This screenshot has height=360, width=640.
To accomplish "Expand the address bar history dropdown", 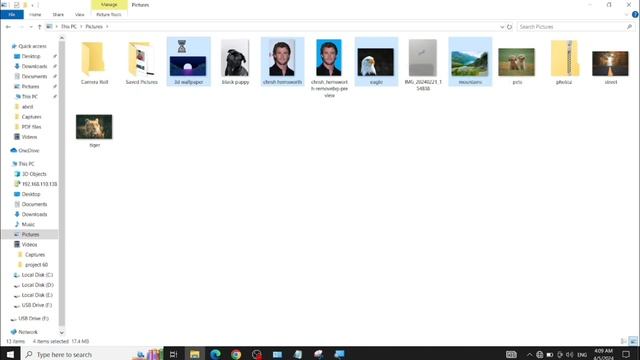I will click(502, 27).
